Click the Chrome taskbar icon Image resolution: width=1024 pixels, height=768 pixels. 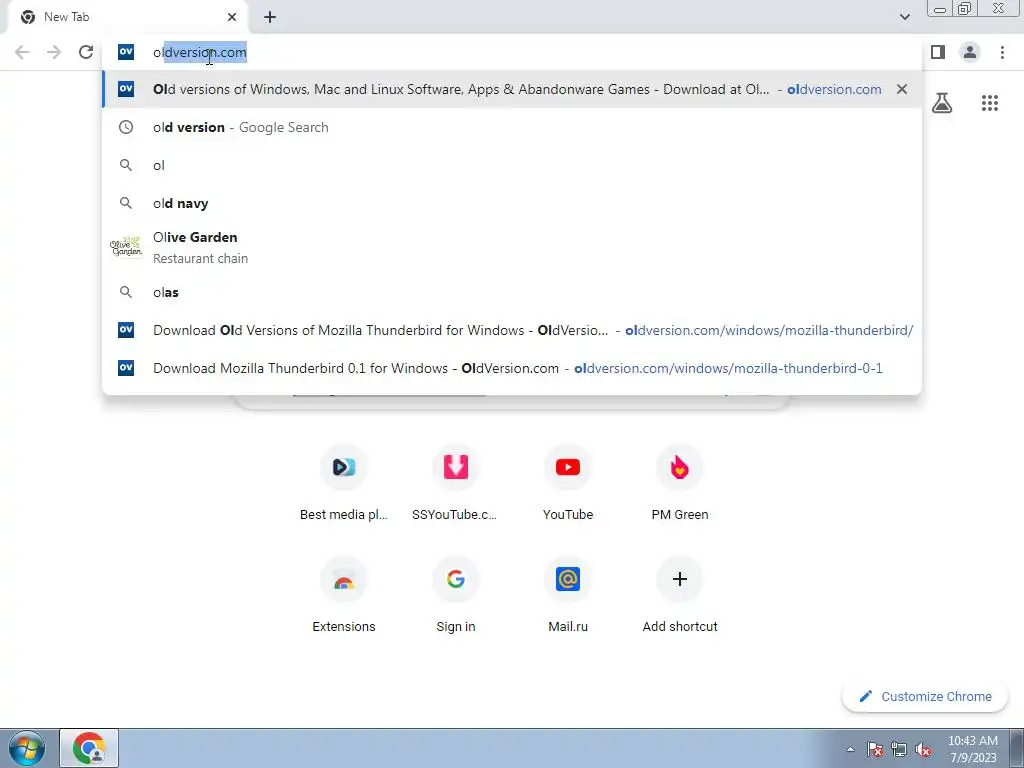click(x=89, y=748)
